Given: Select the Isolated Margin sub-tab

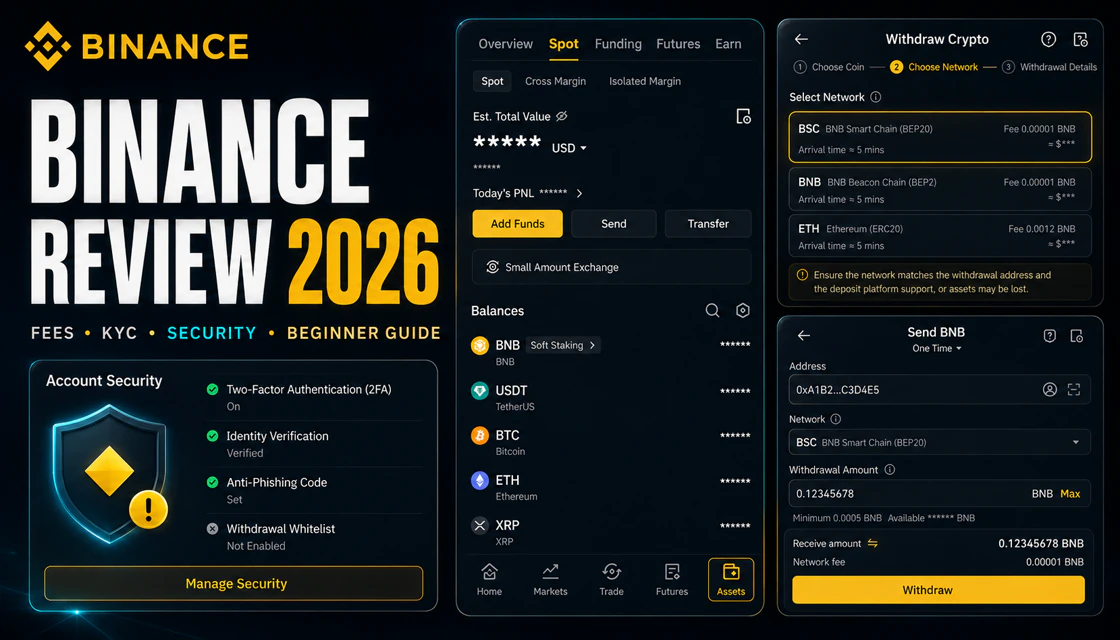Looking at the screenshot, I should click(644, 81).
